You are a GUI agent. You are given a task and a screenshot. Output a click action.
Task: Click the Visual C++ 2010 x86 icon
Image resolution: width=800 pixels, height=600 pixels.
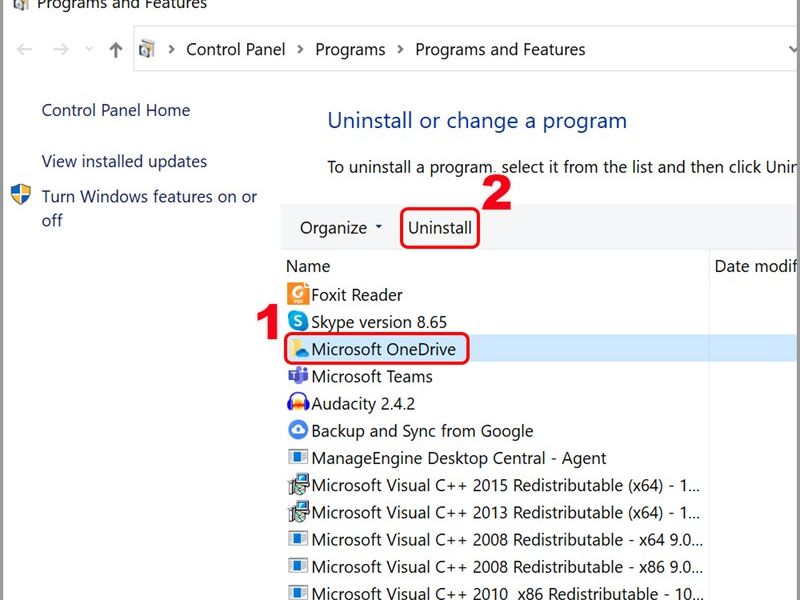click(x=298, y=592)
